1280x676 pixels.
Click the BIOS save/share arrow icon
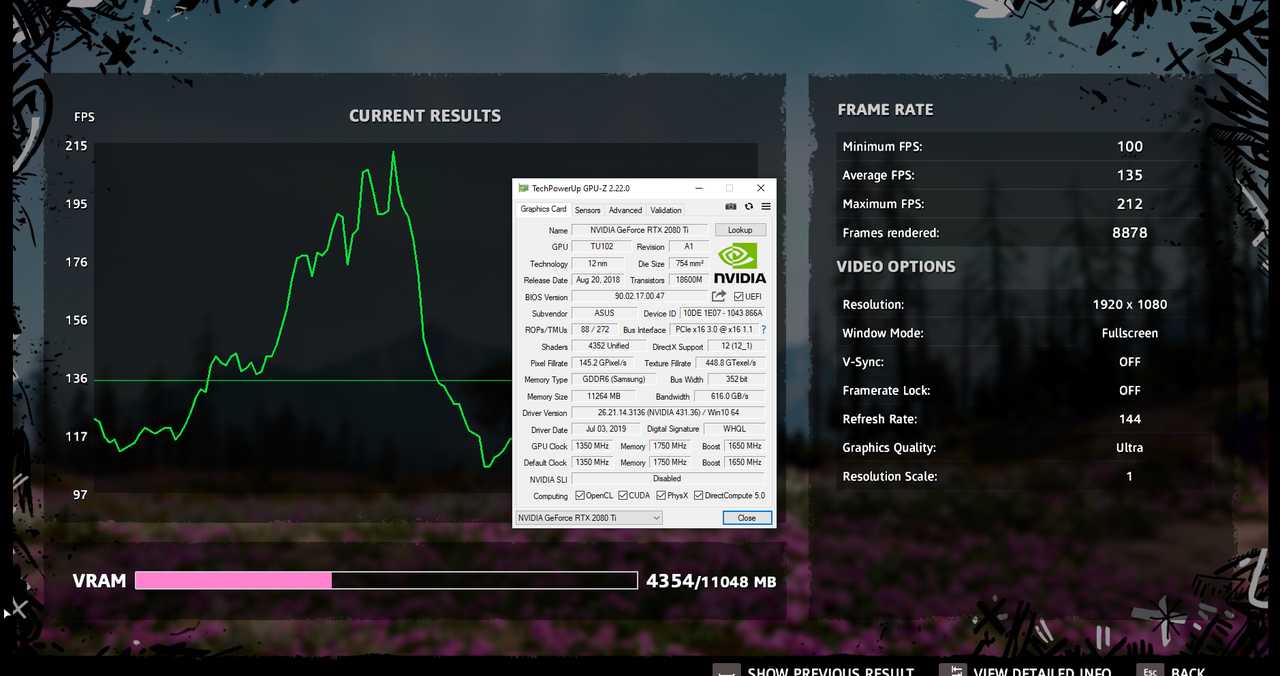pyautogui.click(x=718, y=296)
